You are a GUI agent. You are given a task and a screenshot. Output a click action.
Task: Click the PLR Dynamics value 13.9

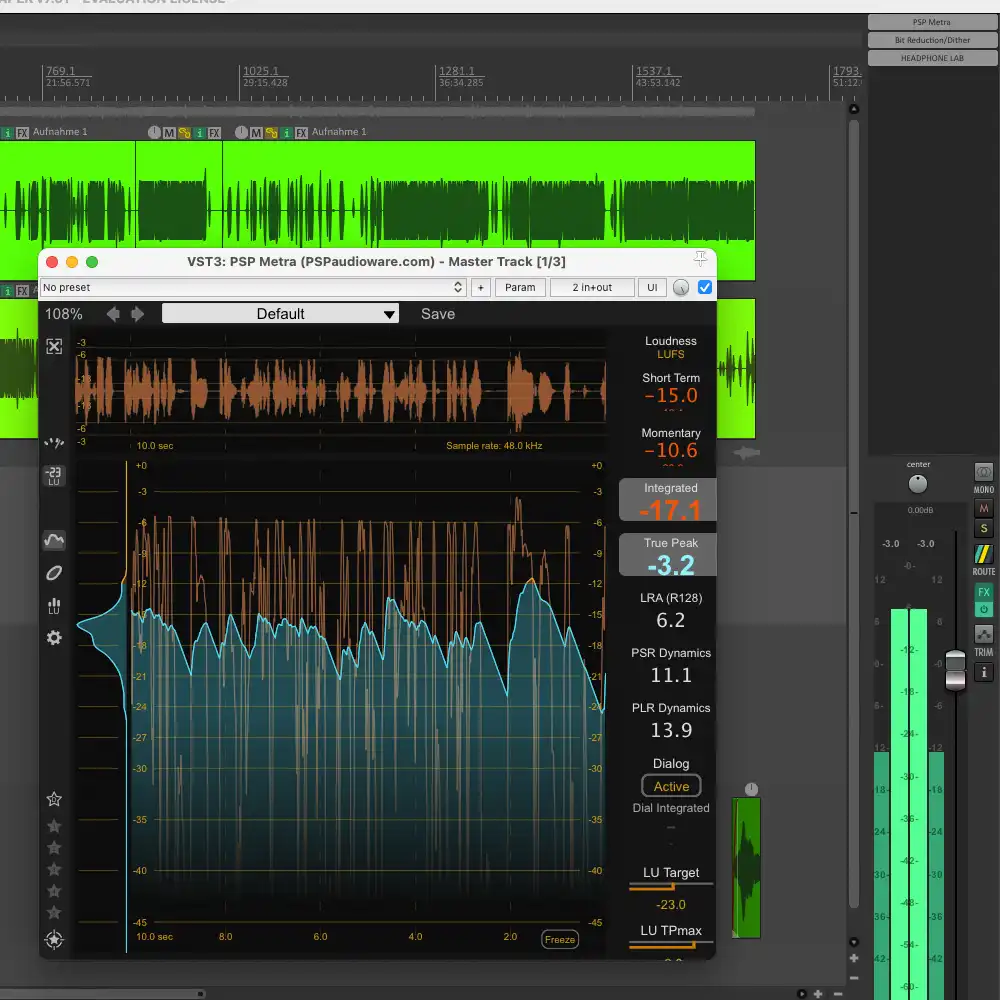click(x=671, y=730)
